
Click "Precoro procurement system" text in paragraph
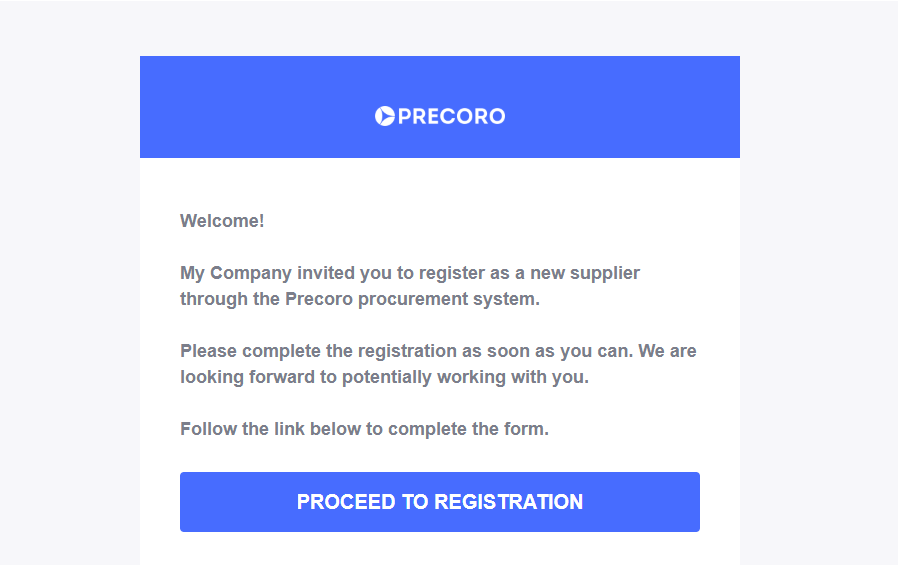point(412,299)
